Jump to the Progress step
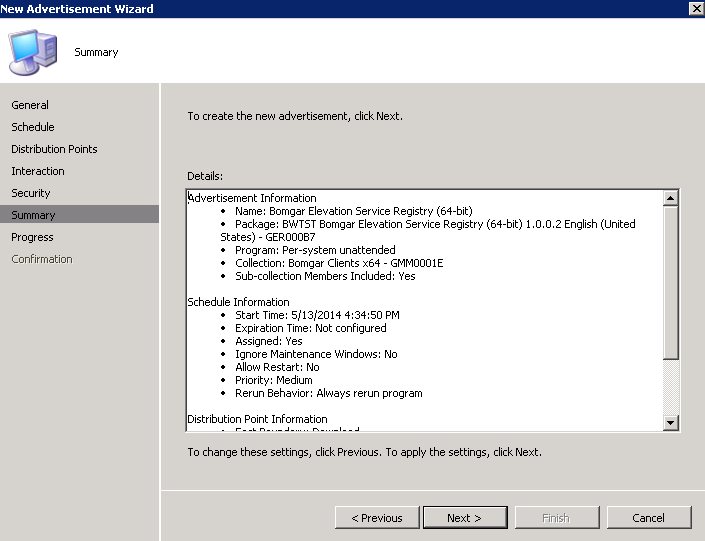705x541 pixels. [x=32, y=237]
